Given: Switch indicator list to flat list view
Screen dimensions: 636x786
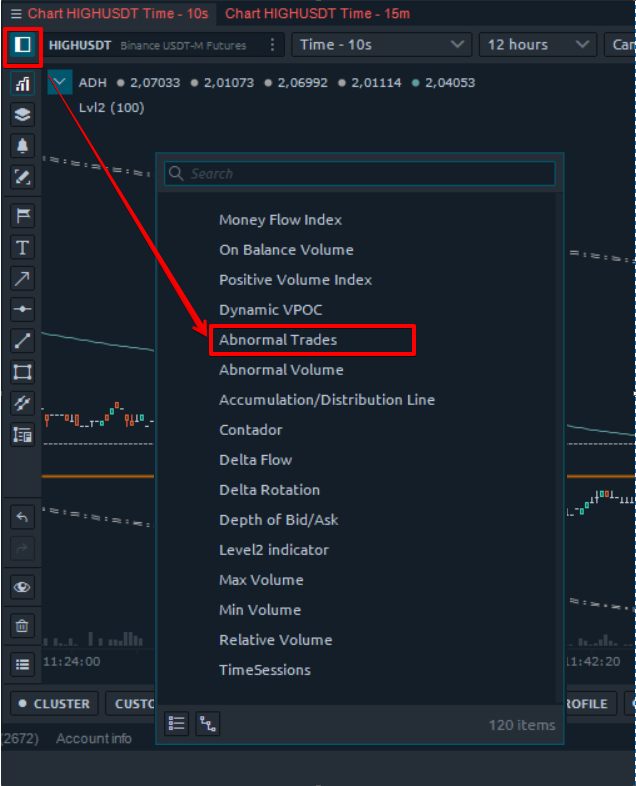Looking at the screenshot, I should click(x=177, y=724).
